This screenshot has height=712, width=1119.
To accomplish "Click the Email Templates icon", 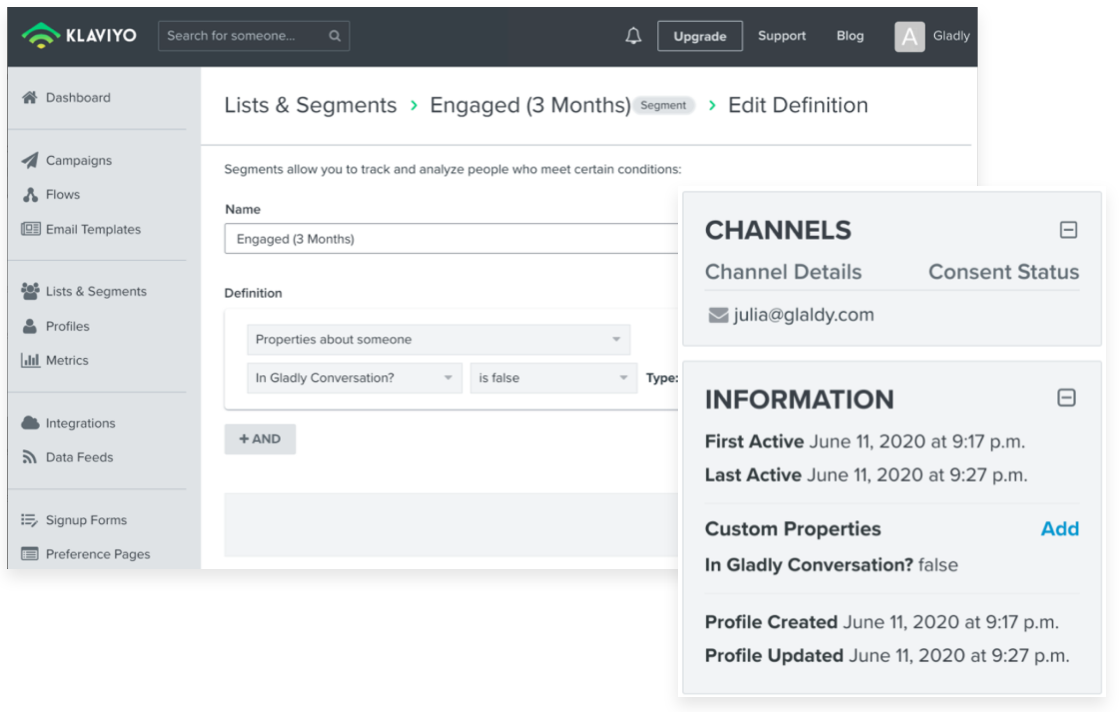I will (x=30, y=228).
